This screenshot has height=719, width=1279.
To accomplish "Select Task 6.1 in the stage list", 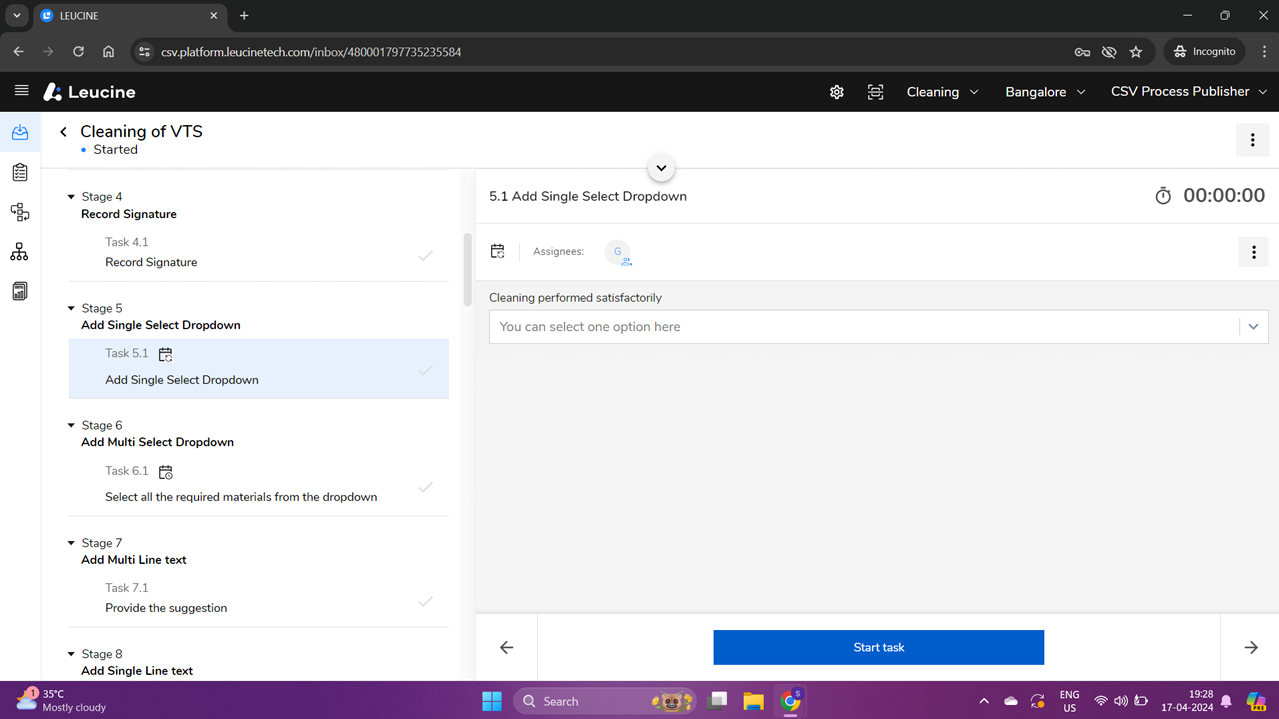I will click(240, 484).
